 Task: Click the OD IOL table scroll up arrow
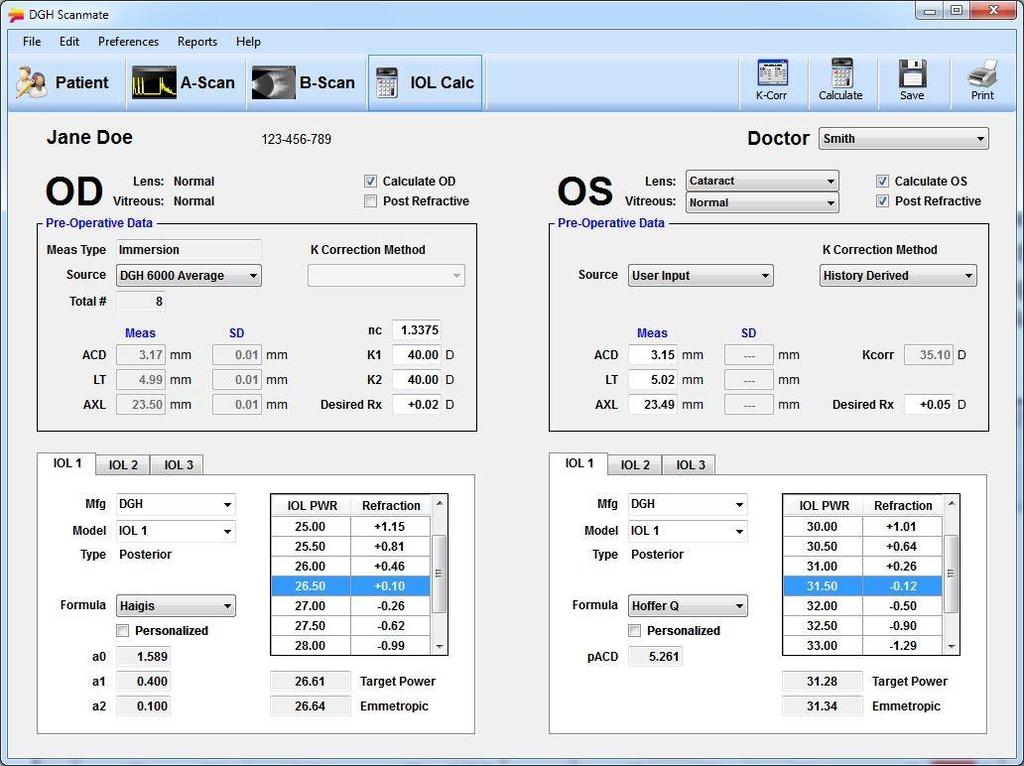439,503
